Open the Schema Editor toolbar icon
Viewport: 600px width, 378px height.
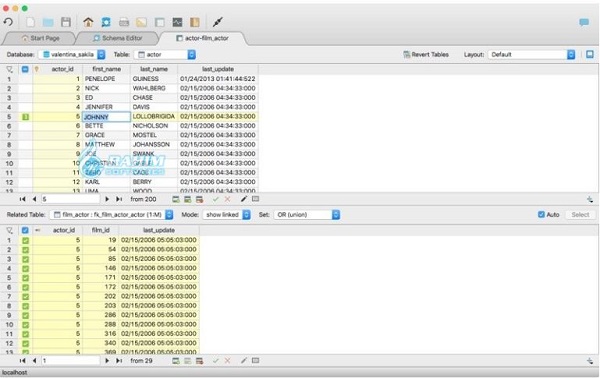pos(106,22)
